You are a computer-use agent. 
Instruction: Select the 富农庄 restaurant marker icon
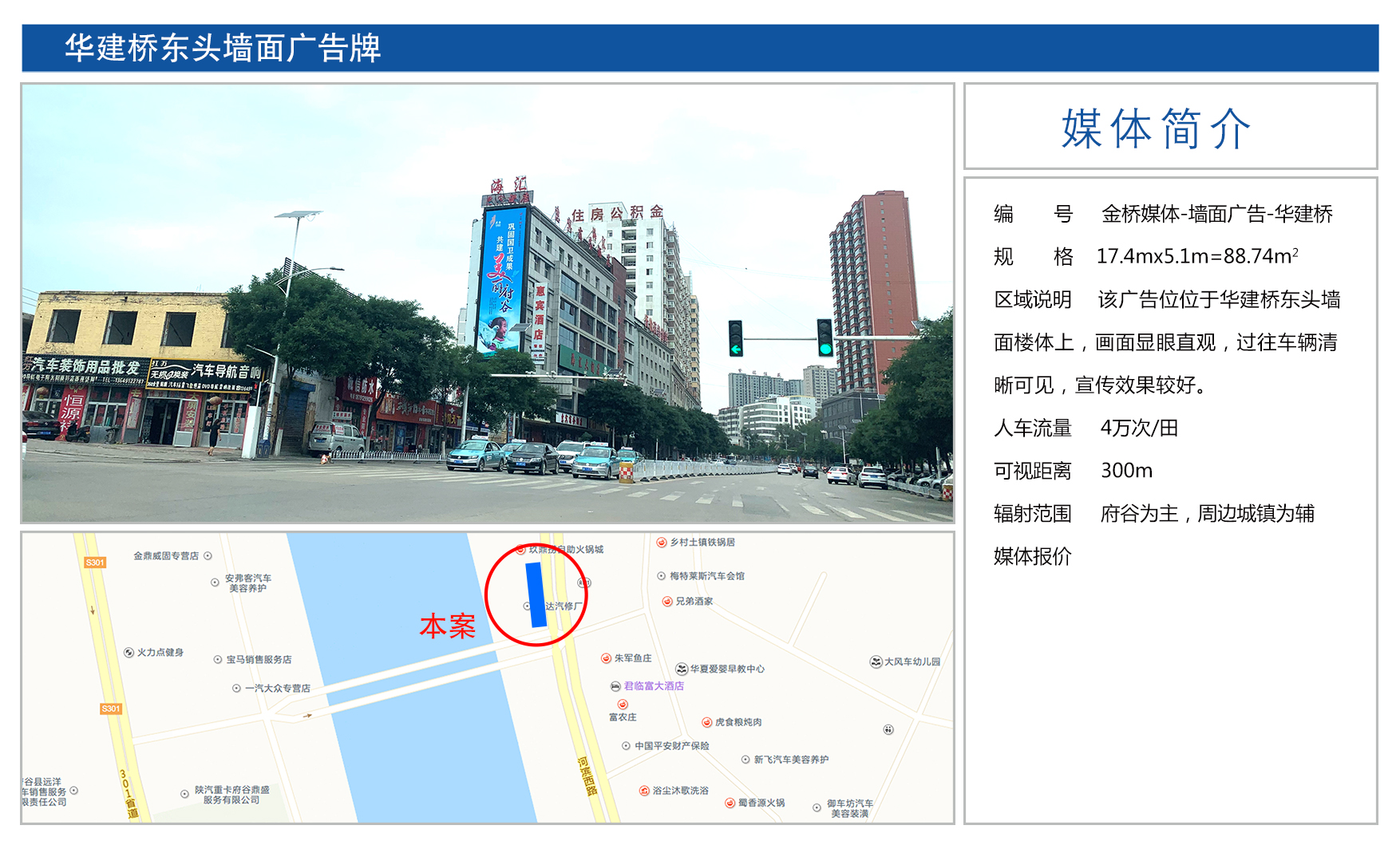point(623,705)
